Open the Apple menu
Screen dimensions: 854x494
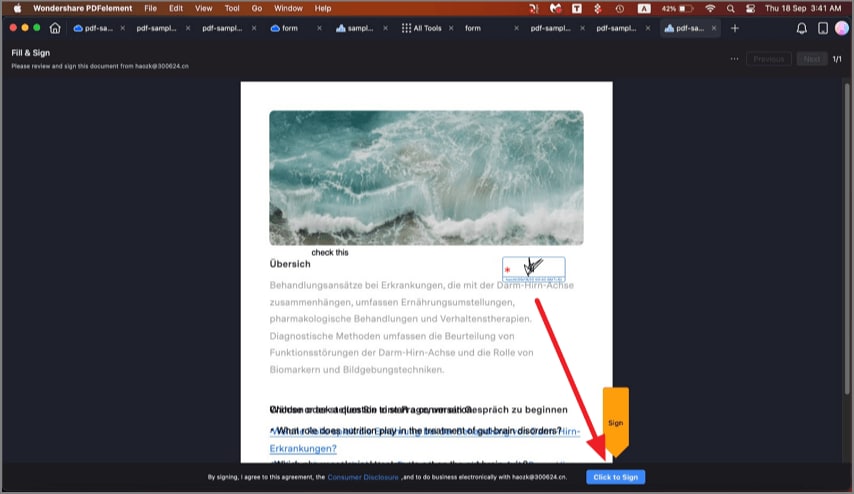17,8
